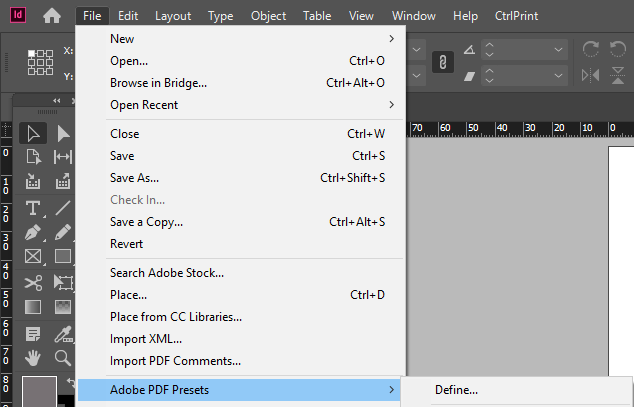Click the fill color swatch

39,392
